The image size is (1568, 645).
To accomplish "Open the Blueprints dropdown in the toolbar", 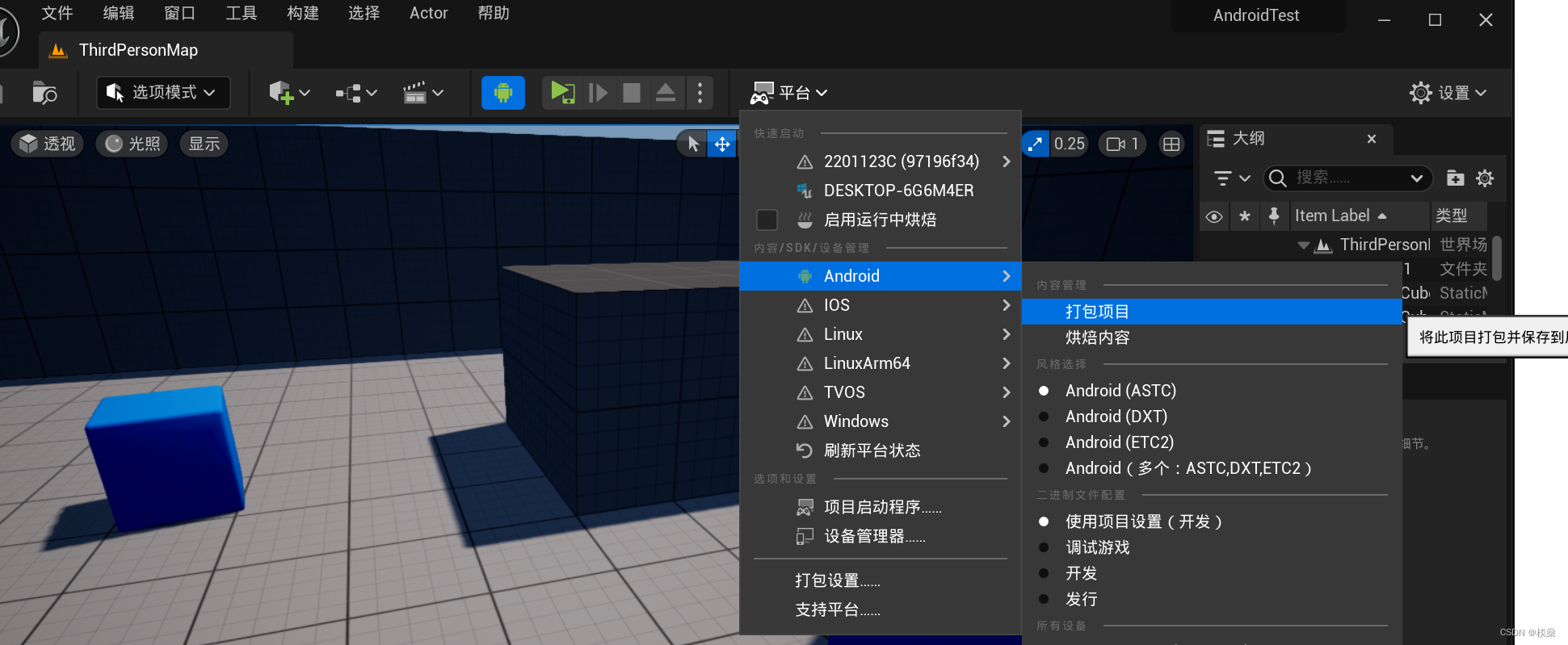I will (356, 93).
